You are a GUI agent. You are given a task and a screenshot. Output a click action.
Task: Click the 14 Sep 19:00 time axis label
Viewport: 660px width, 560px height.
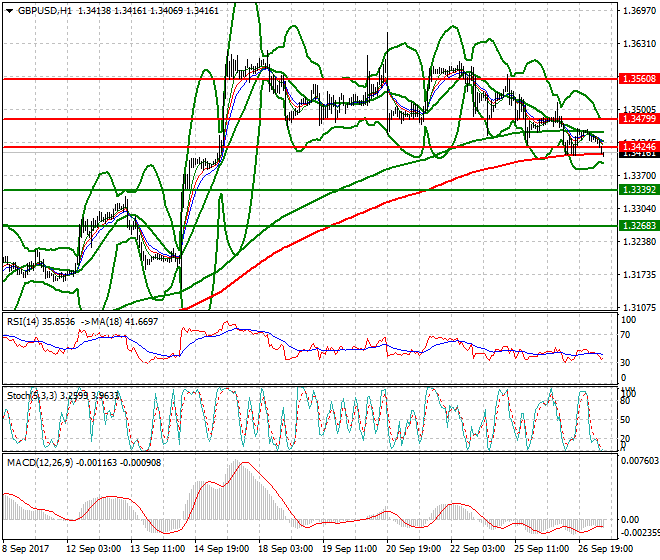pyautogui.click(x=221, y=549)
